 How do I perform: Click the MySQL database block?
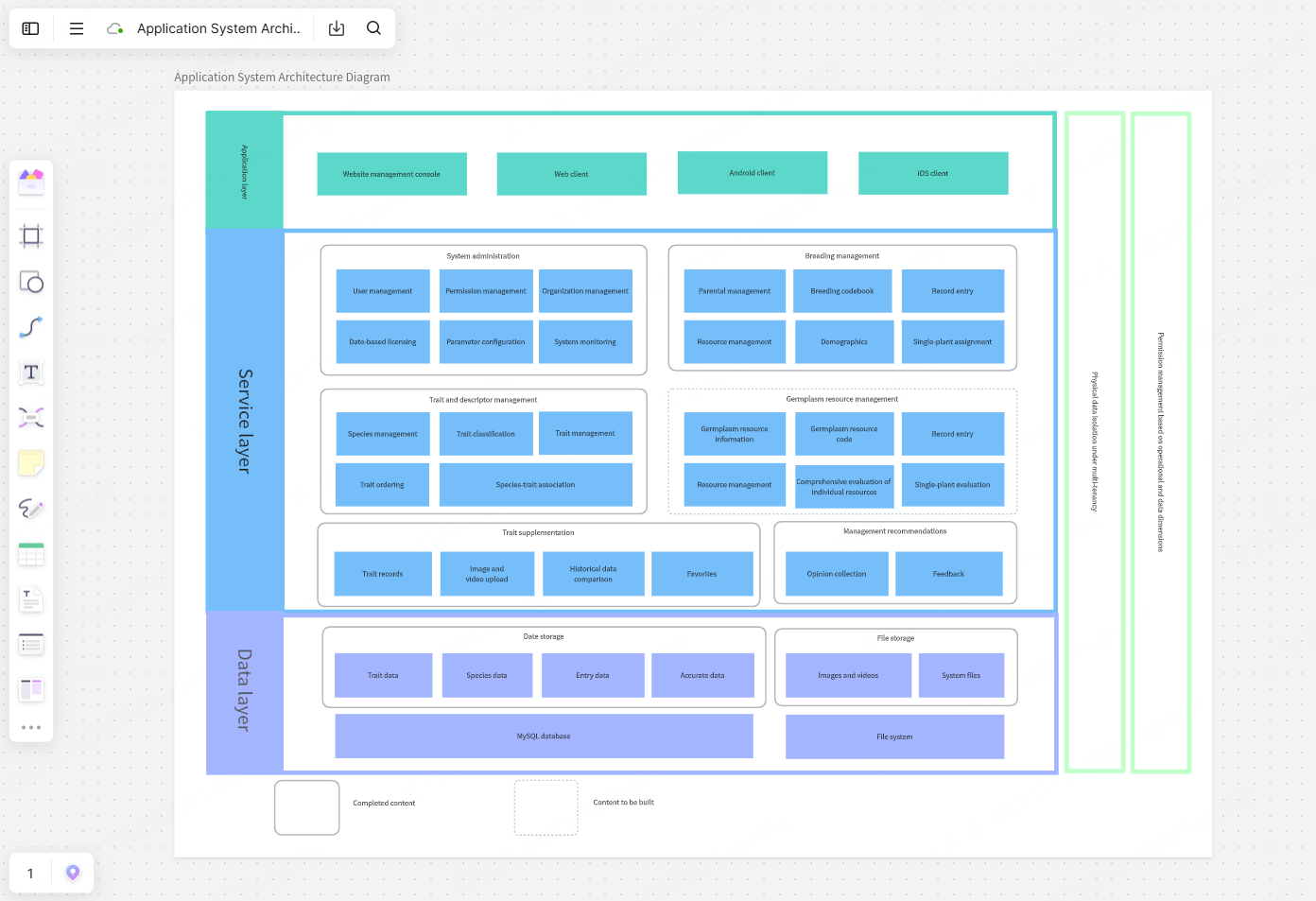544,736
